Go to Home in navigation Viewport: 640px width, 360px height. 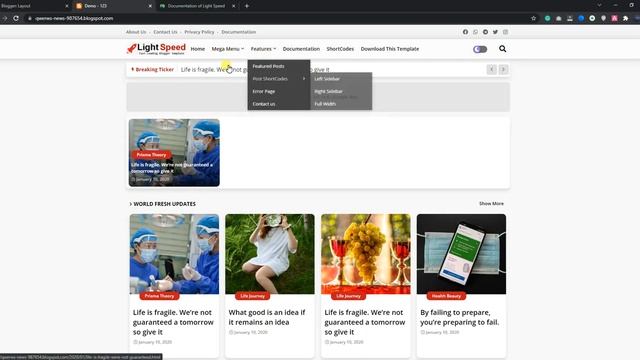click(198, 49)
